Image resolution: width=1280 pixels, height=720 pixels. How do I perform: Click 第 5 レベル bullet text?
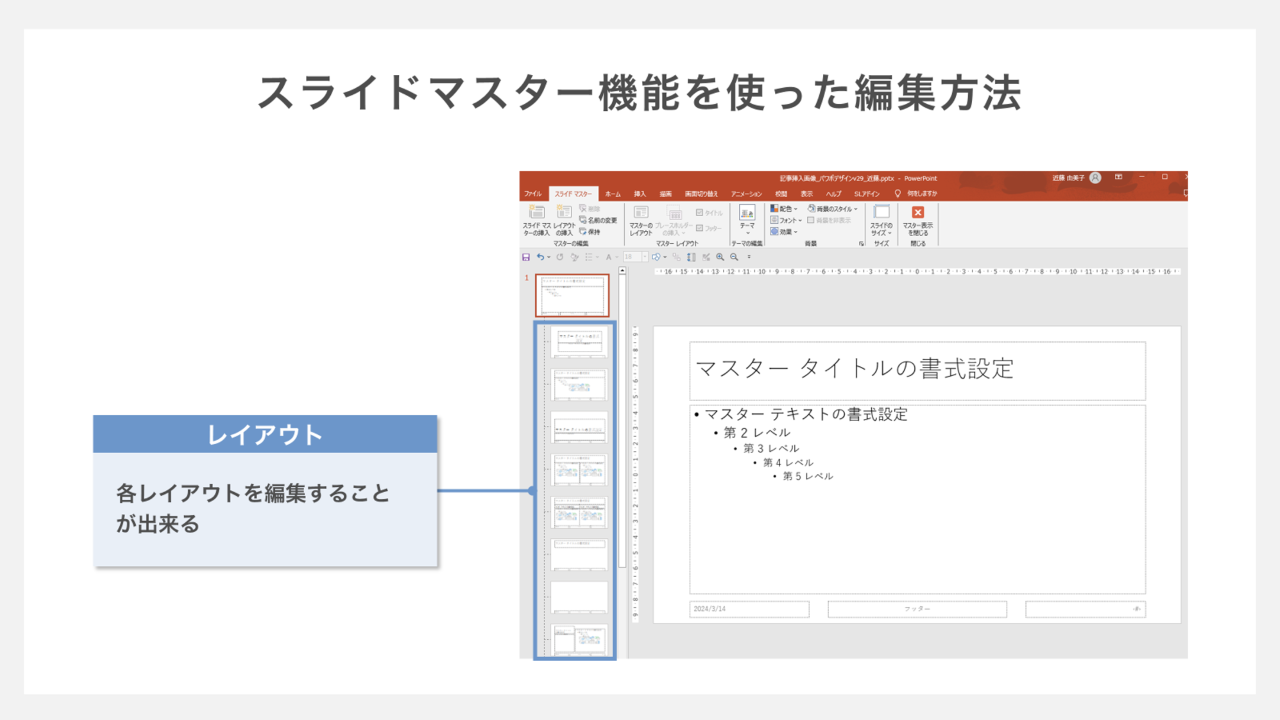coord(808,476)
